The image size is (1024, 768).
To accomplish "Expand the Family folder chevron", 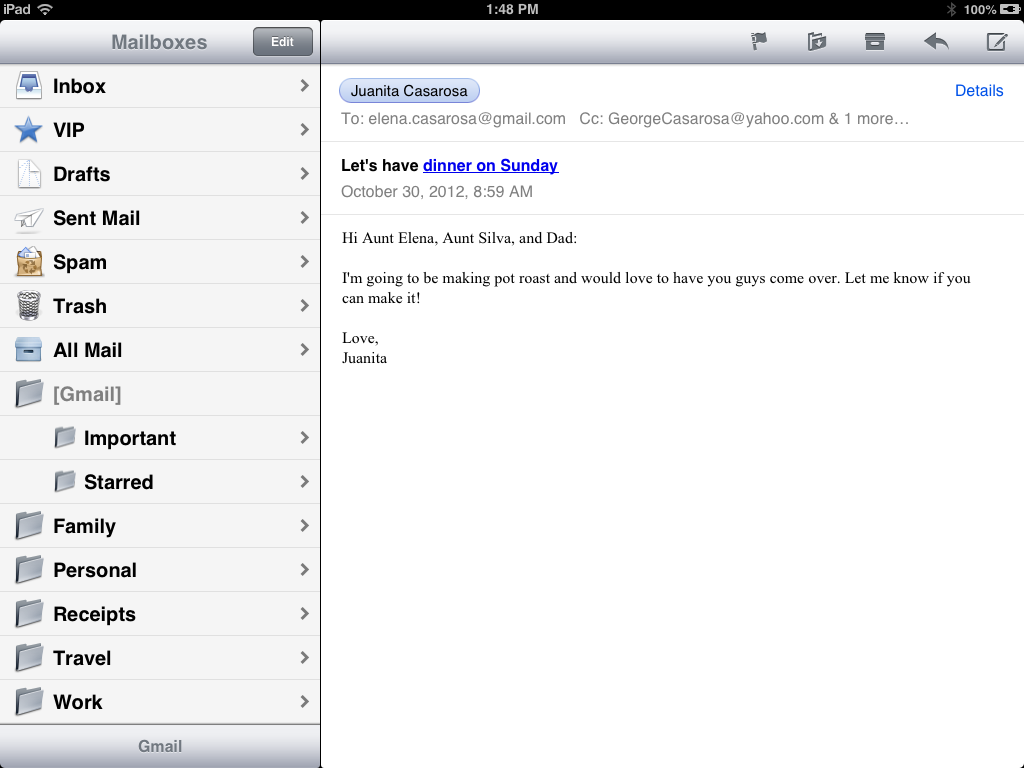I will coord(304,526).
